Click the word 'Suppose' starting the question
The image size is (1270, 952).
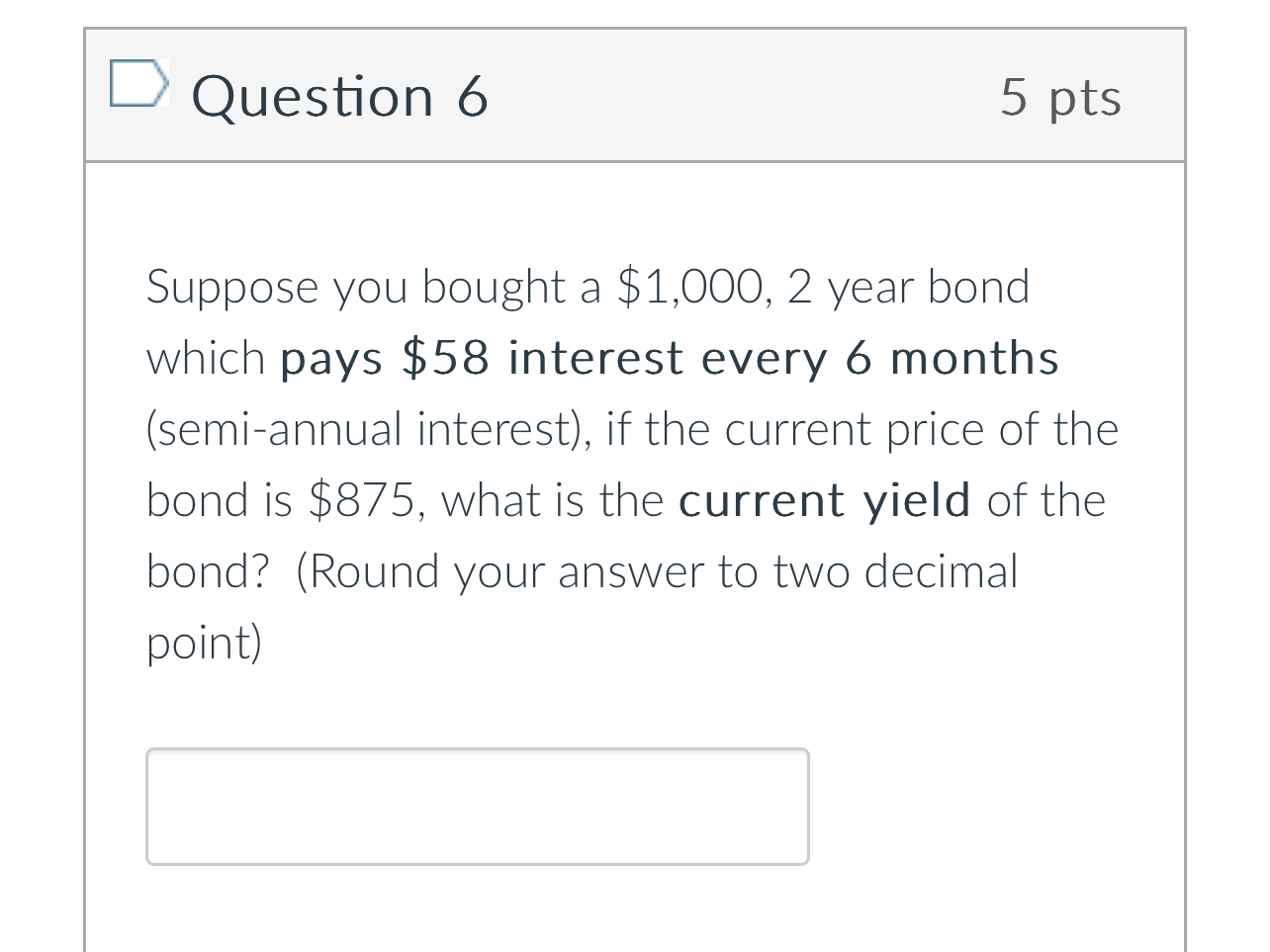coord(232,287)
